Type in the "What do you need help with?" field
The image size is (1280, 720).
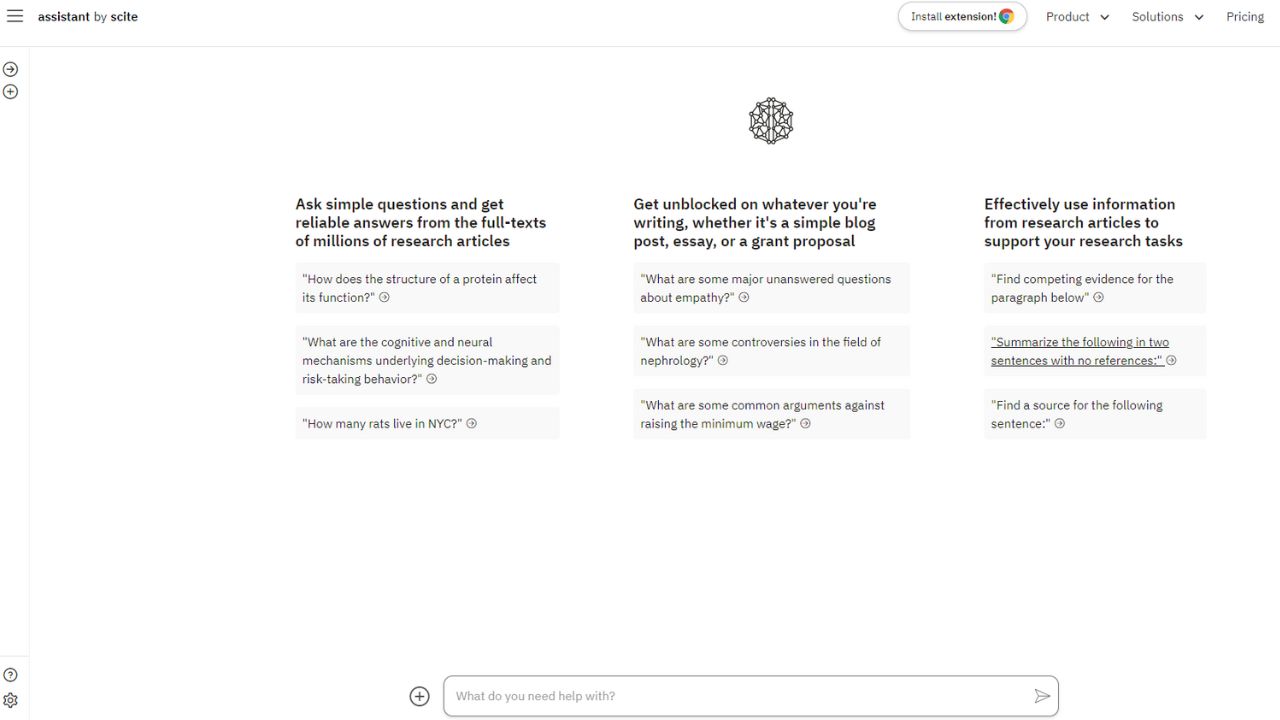(x=740, y=696)
